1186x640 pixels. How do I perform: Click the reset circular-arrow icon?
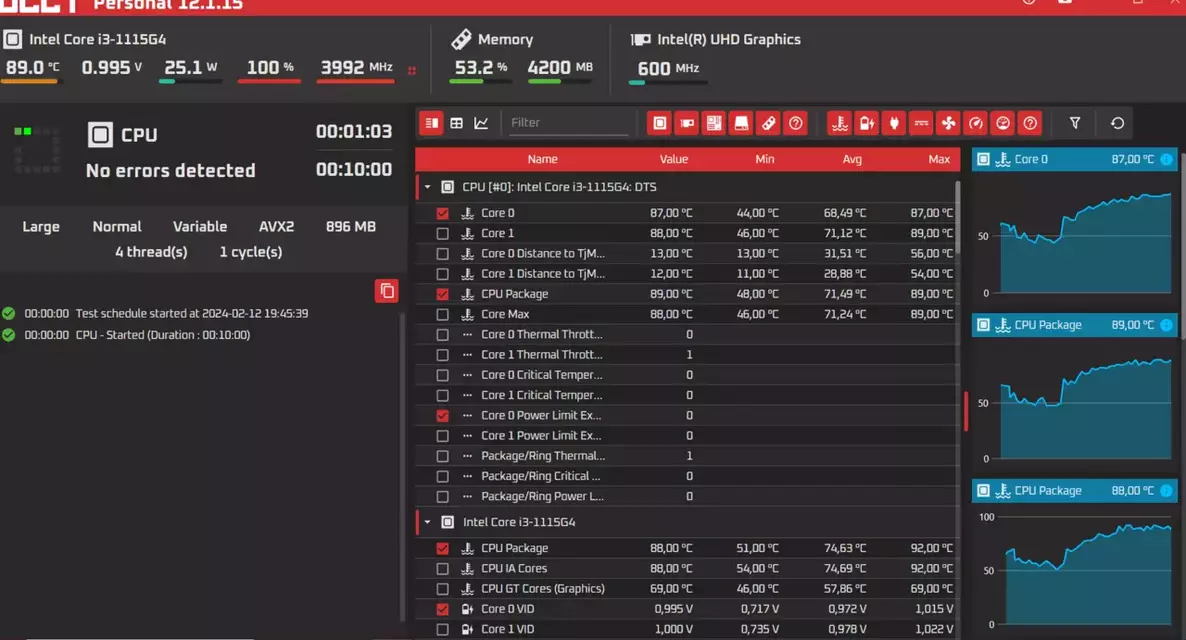[1117, 123]
